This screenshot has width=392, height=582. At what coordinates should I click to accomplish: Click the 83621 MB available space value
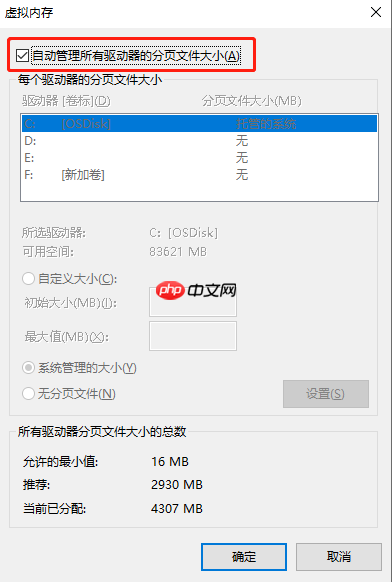178,252
